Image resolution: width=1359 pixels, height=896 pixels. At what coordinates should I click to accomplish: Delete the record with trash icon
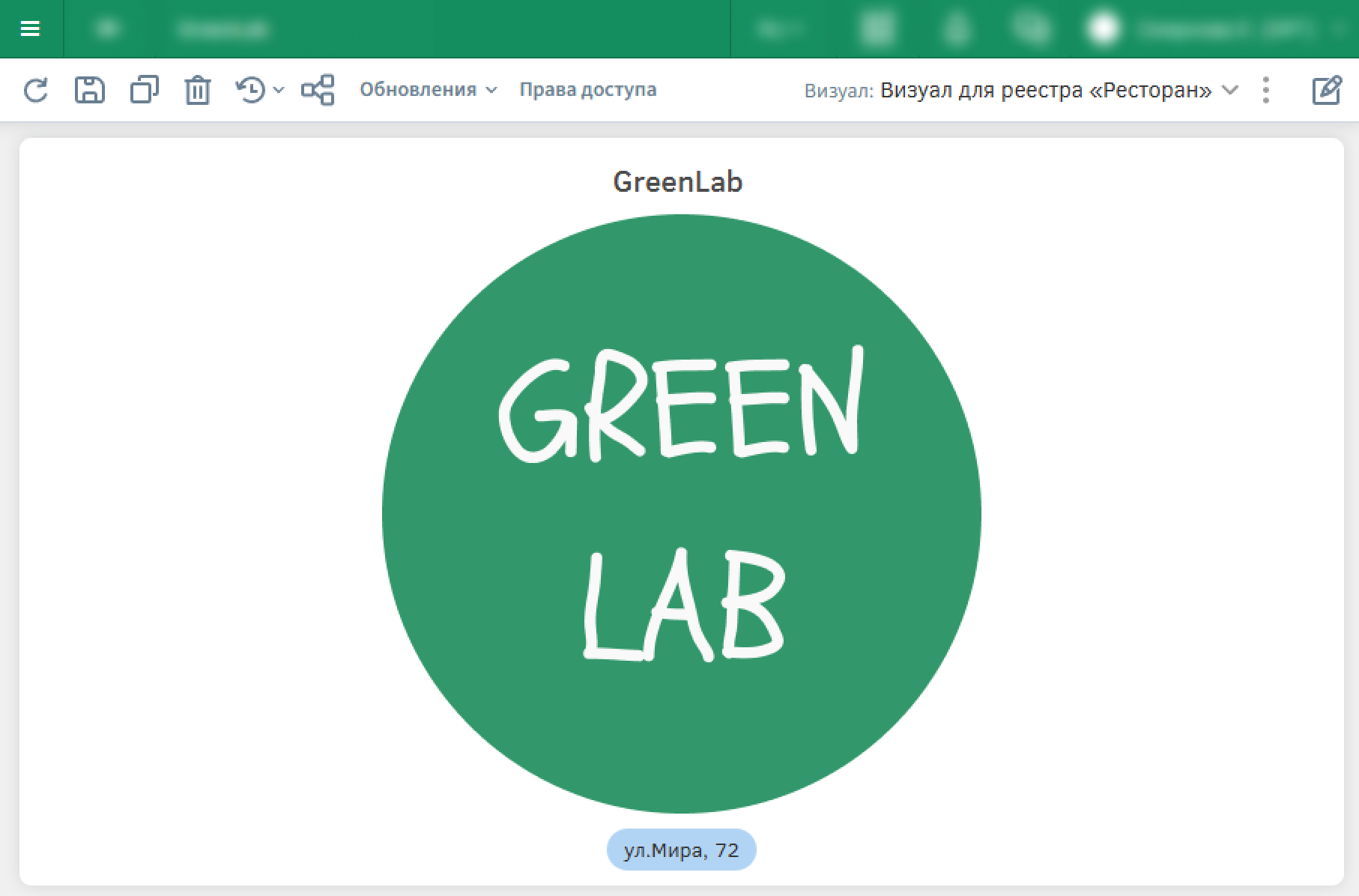click(198, 90)
